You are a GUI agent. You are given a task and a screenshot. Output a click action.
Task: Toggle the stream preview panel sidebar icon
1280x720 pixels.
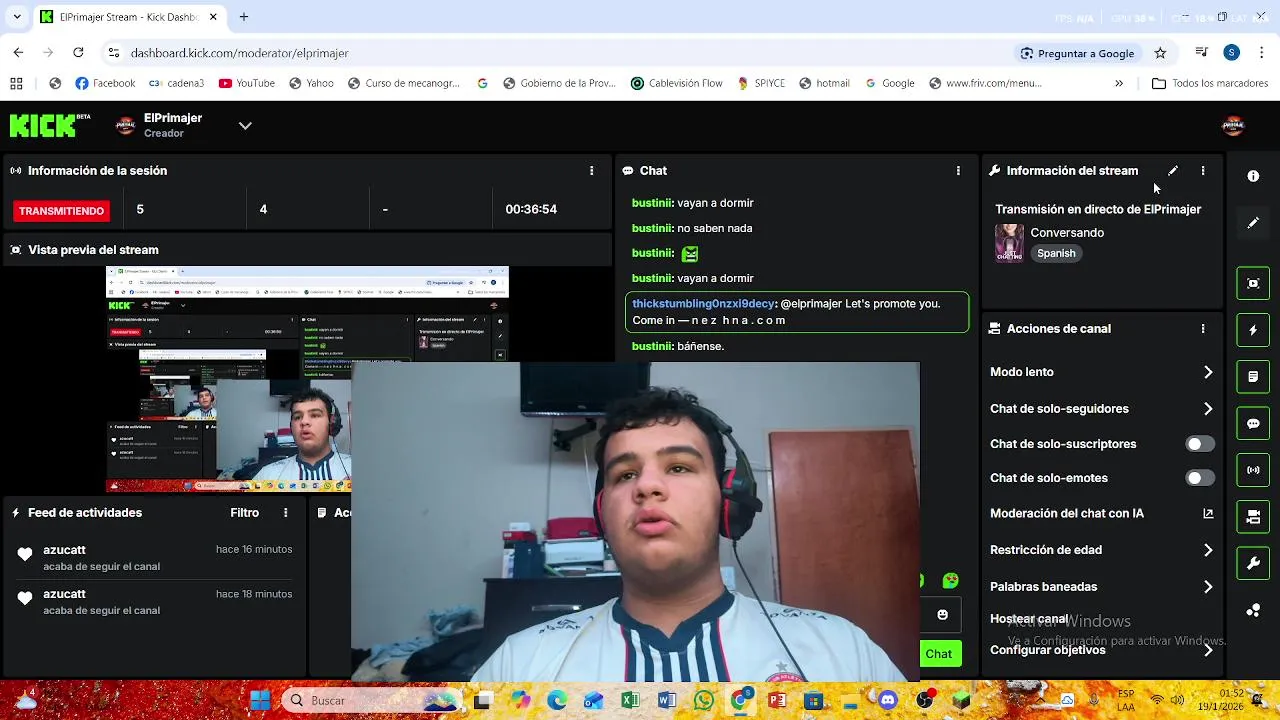(x=1253, y=283)
